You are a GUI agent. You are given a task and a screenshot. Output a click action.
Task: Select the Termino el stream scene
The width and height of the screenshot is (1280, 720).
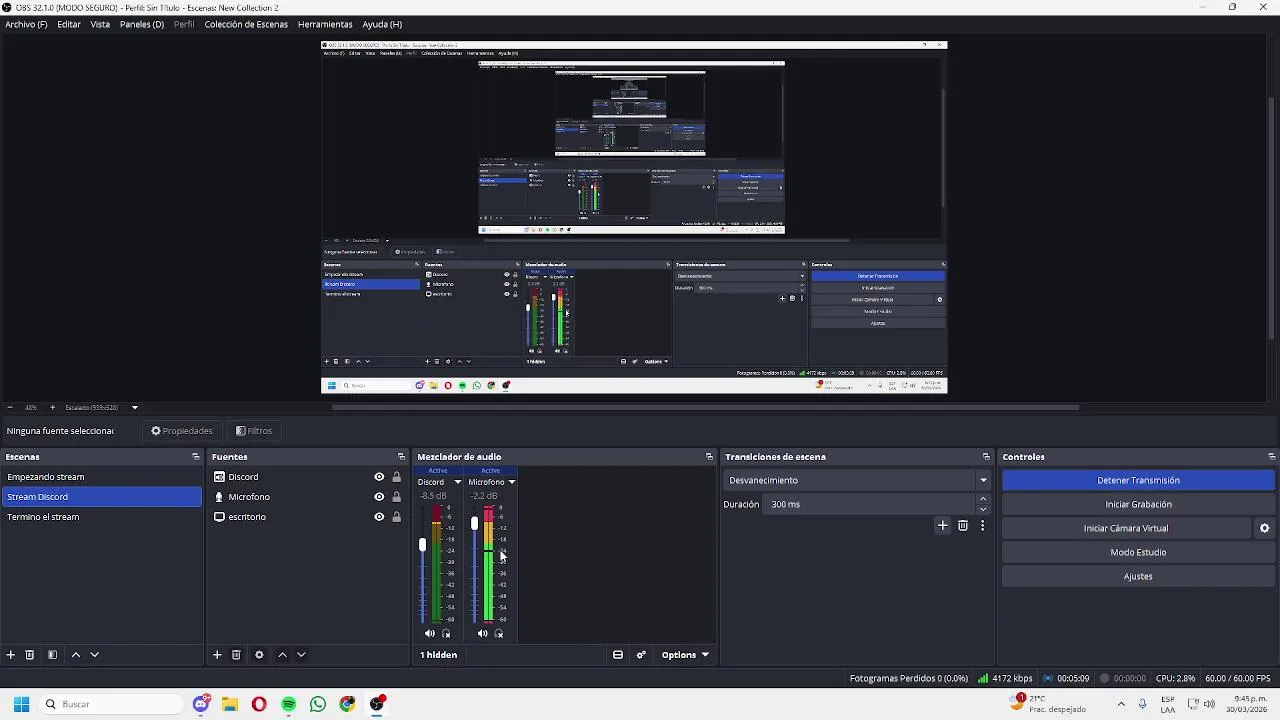101,517
